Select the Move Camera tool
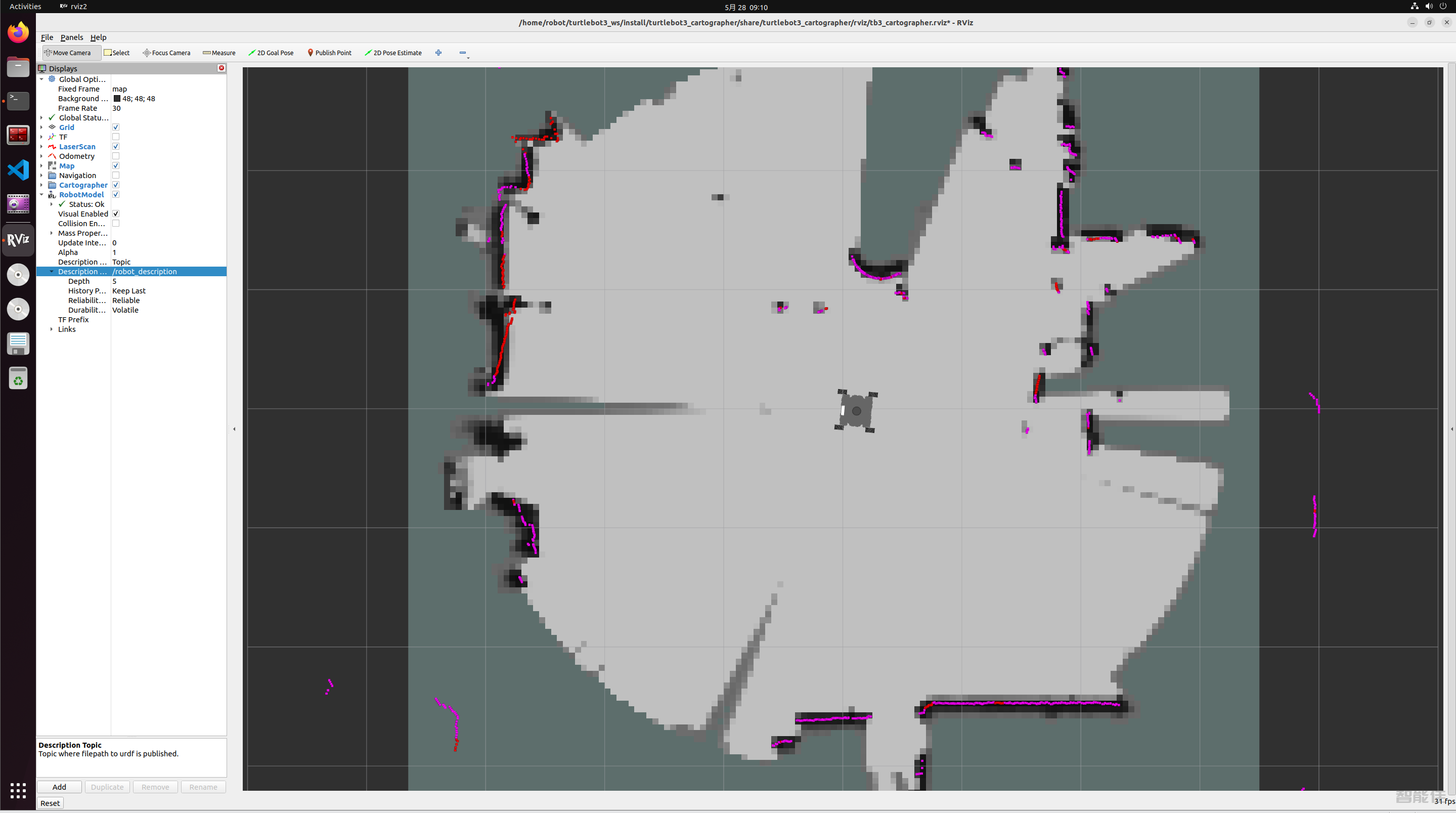1456x813 pixels. (x=71, y=52)
